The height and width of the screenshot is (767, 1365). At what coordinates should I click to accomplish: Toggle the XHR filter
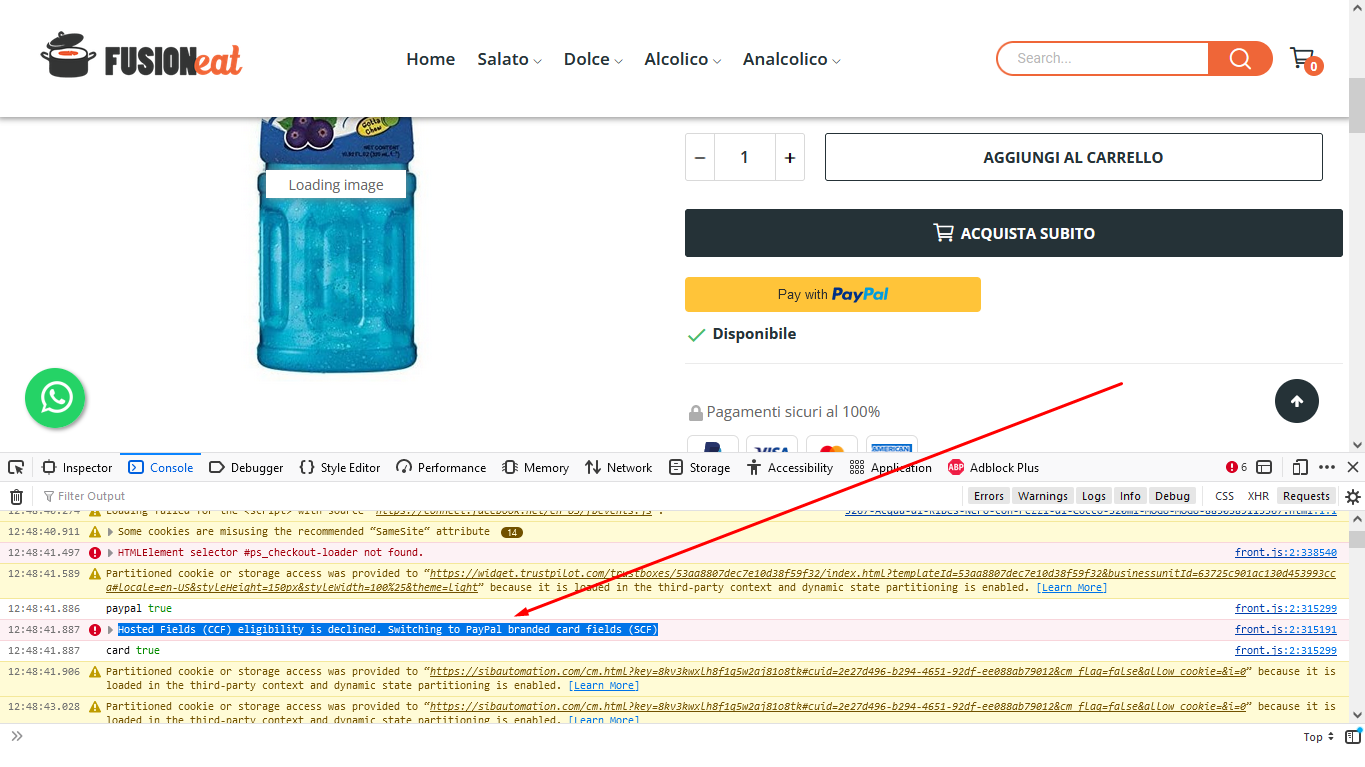(x=1258, y=496)
